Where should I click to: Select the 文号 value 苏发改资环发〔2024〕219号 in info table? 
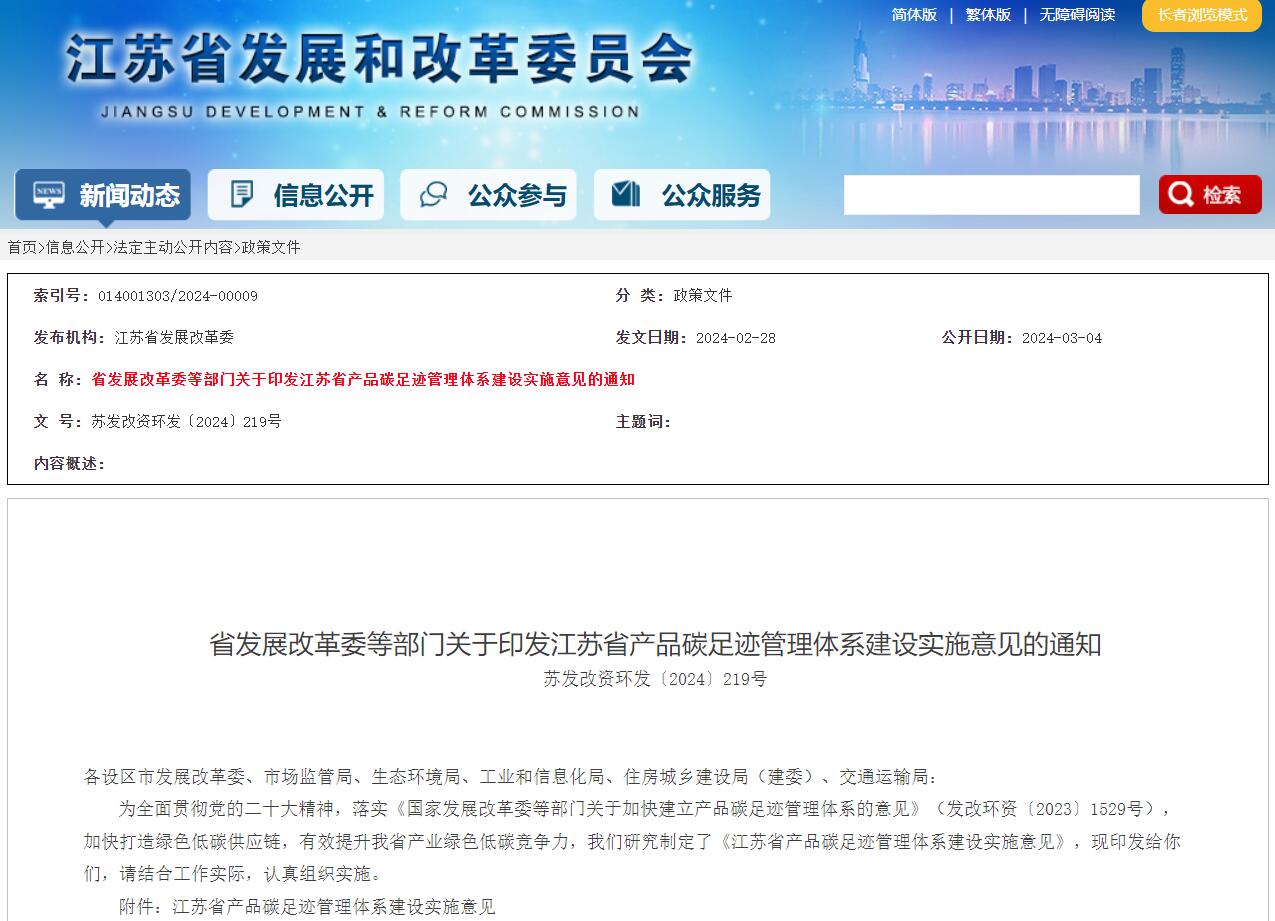click(x=186, y=421)
